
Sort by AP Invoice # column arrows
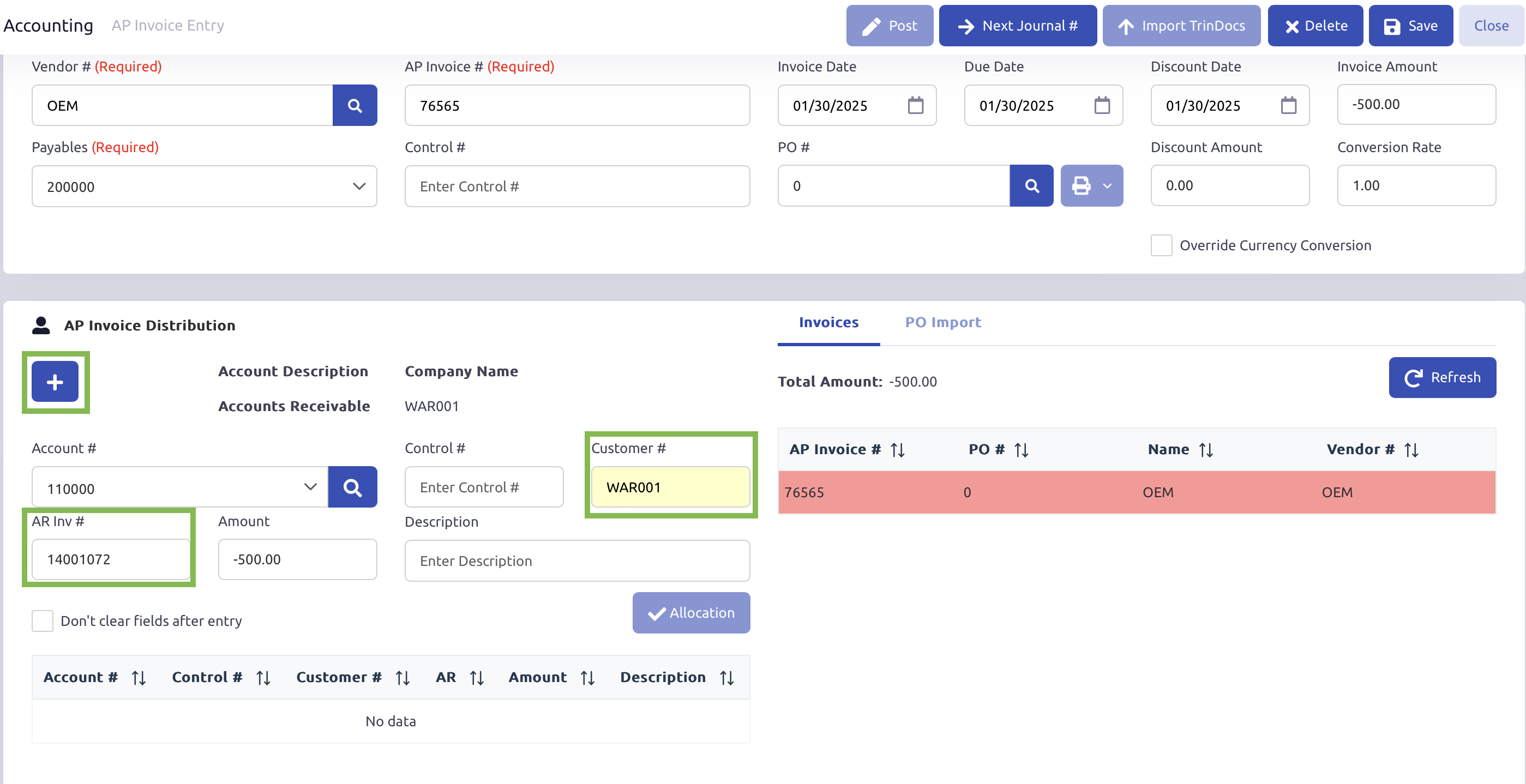tap(898, 450)
